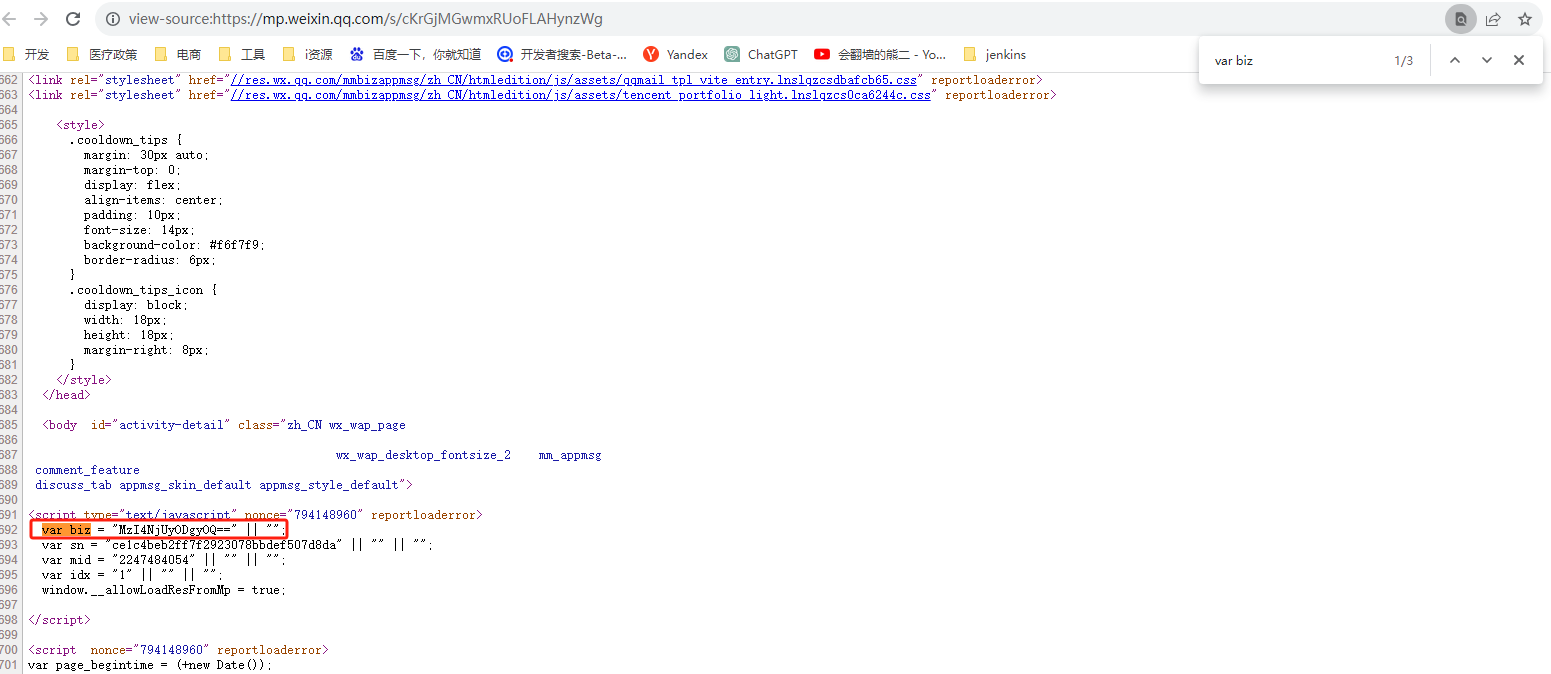Jump to the previous find result

[1455, 60]
